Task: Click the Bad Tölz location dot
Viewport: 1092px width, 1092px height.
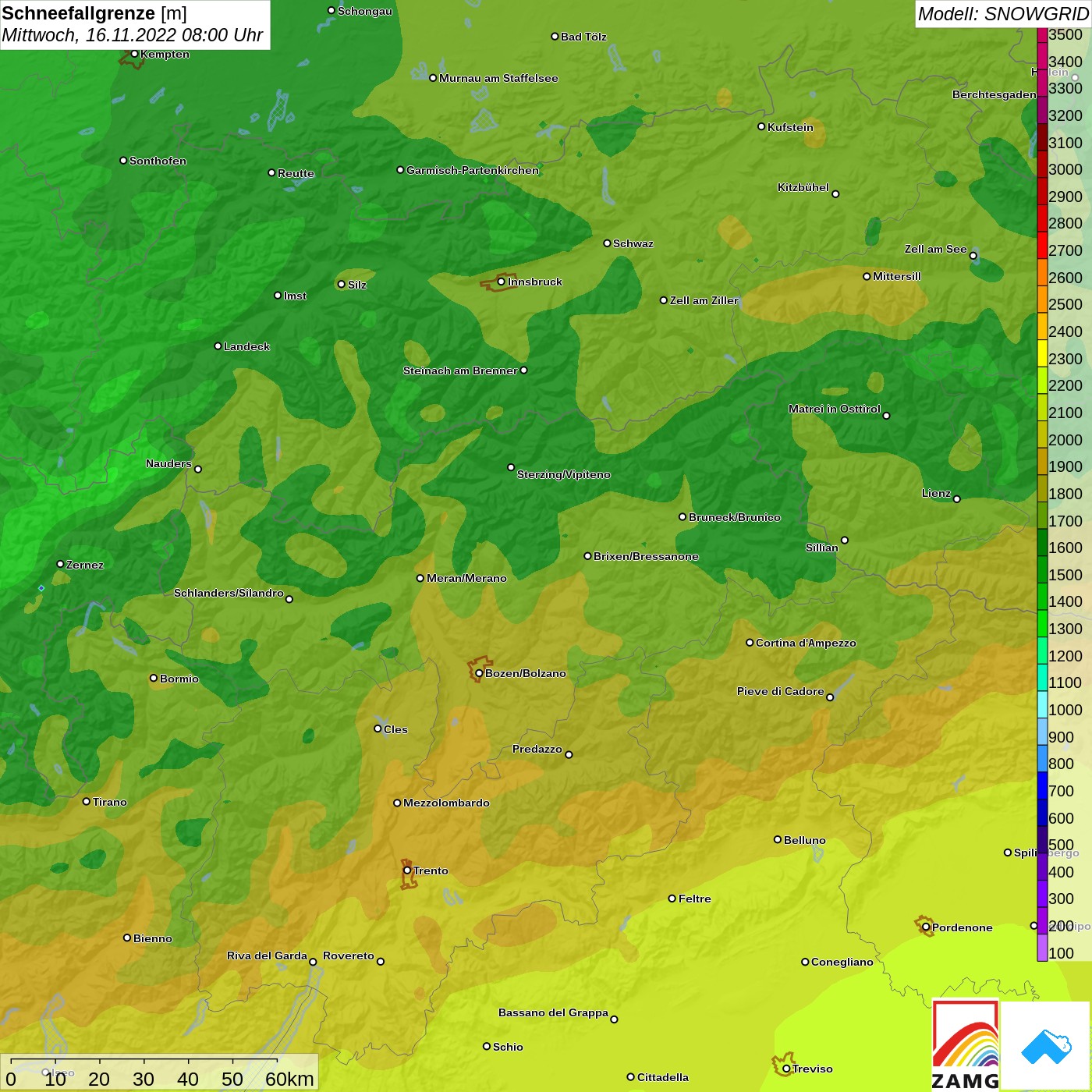Action: pos(555,37)
